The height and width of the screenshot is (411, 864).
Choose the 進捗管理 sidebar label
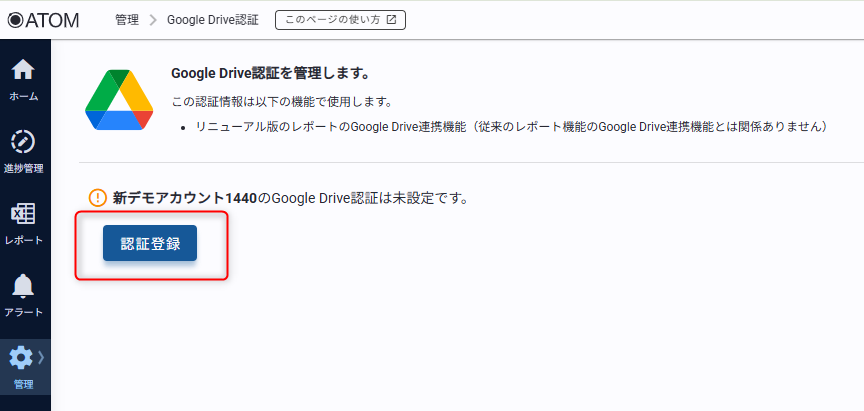coord(24,168)
